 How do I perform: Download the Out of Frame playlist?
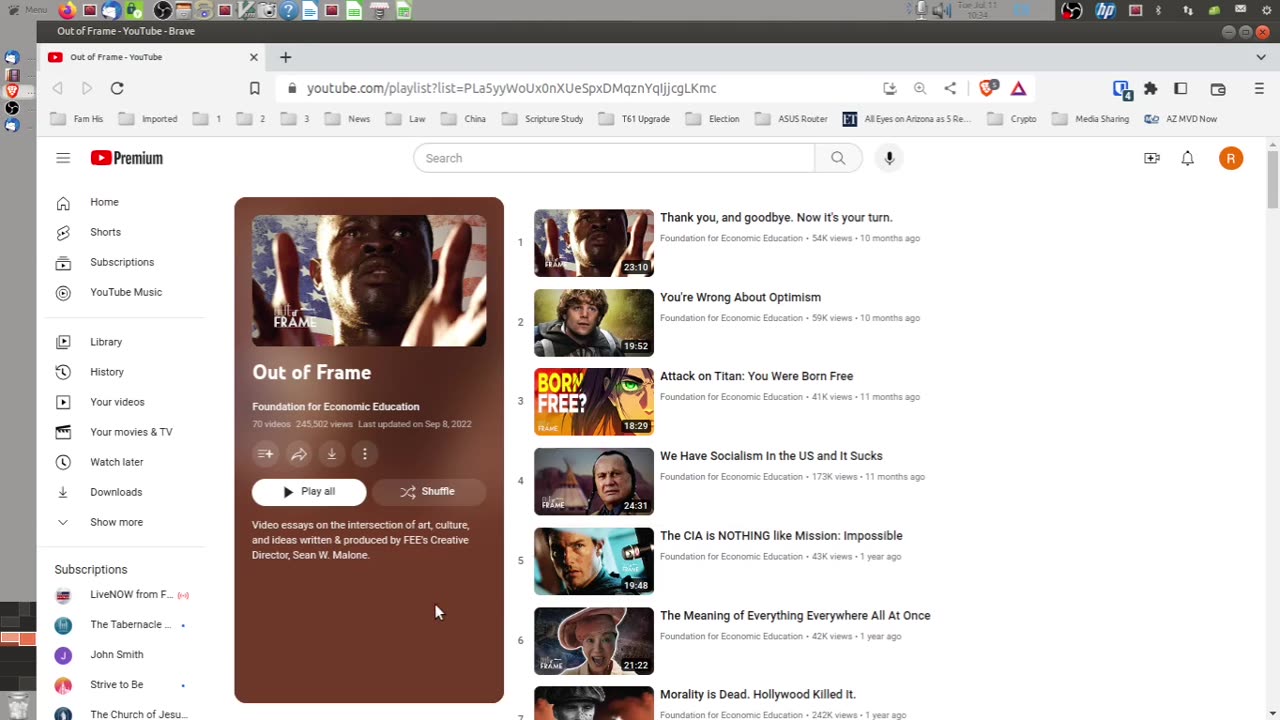tap(332, 454)
